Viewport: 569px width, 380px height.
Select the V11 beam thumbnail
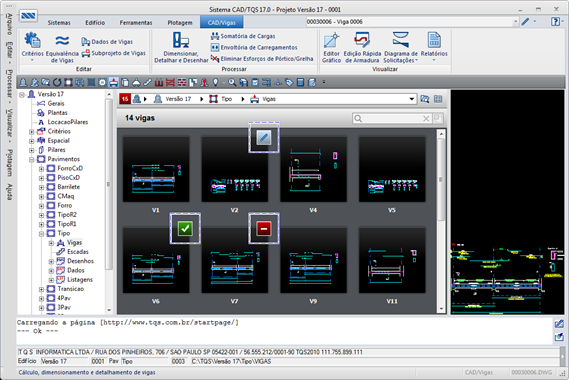pyautogui.click(x=392, y=260)
